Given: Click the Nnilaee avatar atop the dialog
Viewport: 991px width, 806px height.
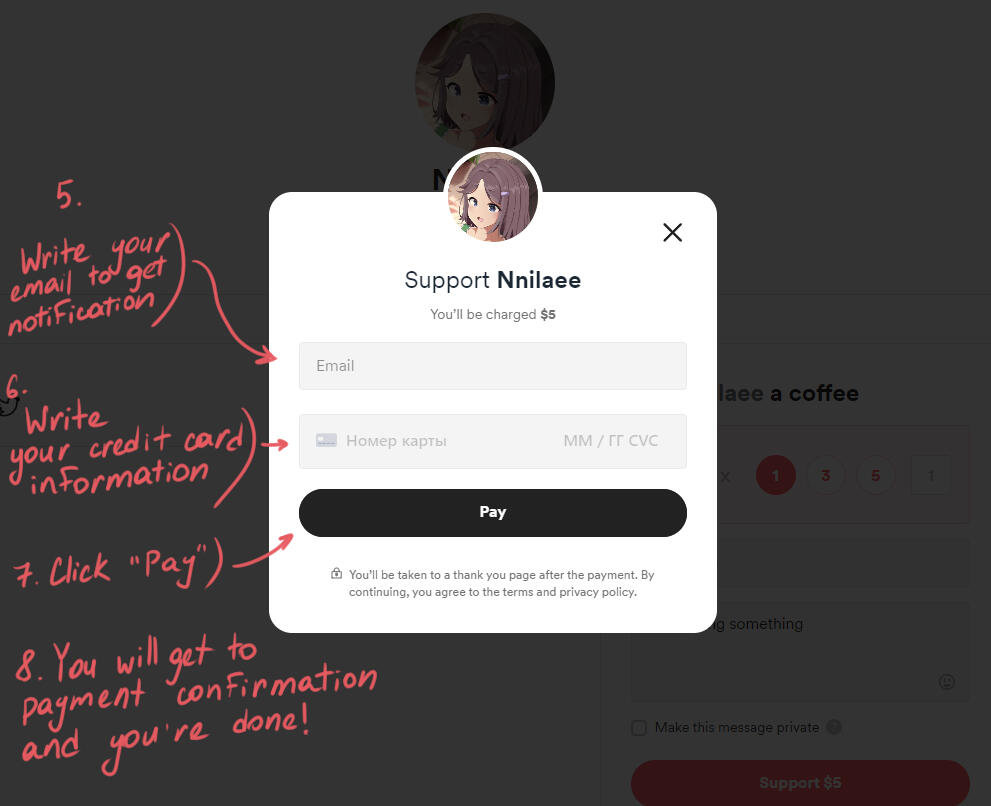Looking at the screenshot, I should 493,197.
